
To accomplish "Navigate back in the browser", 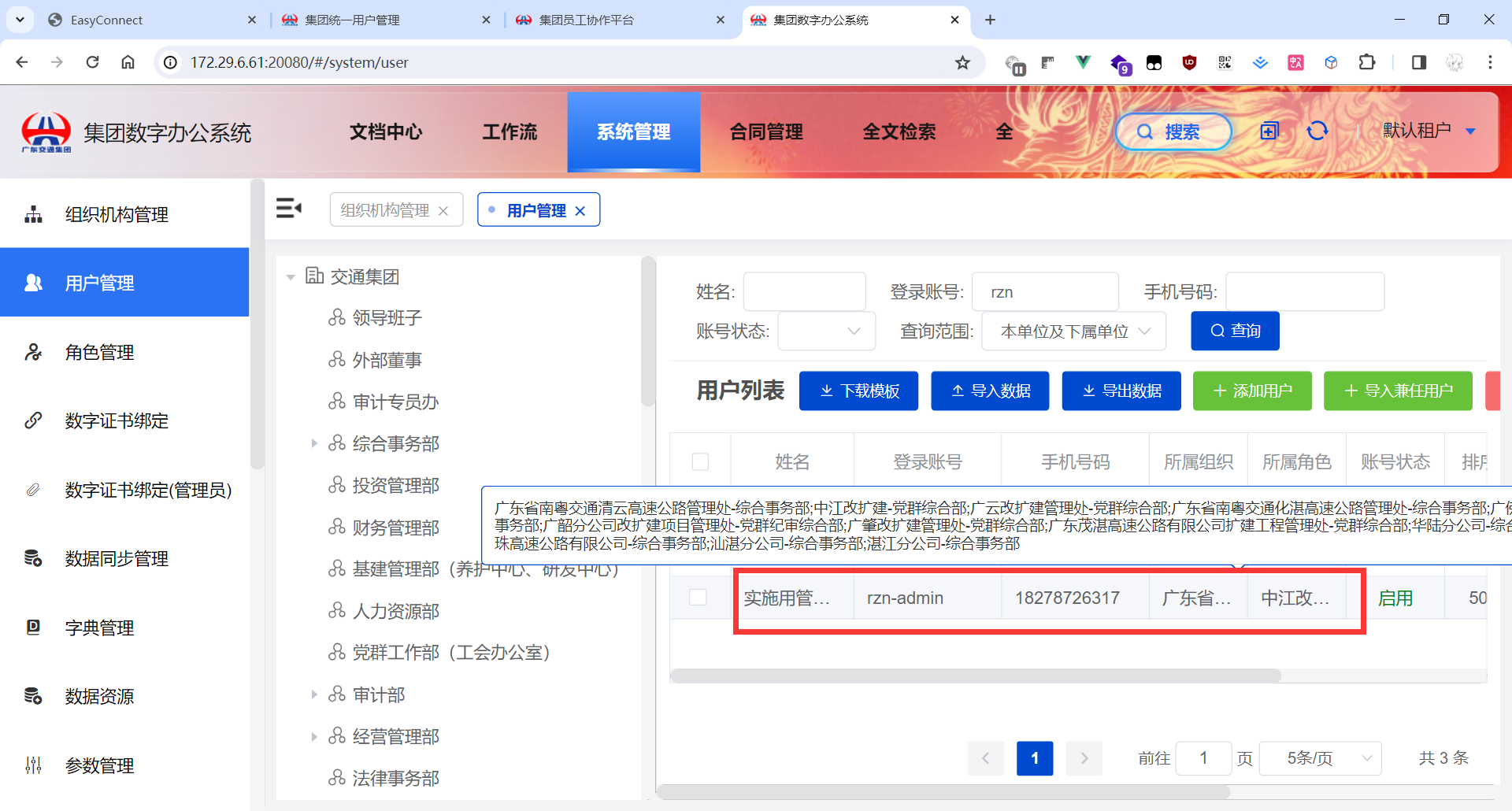I will (22, 62).
